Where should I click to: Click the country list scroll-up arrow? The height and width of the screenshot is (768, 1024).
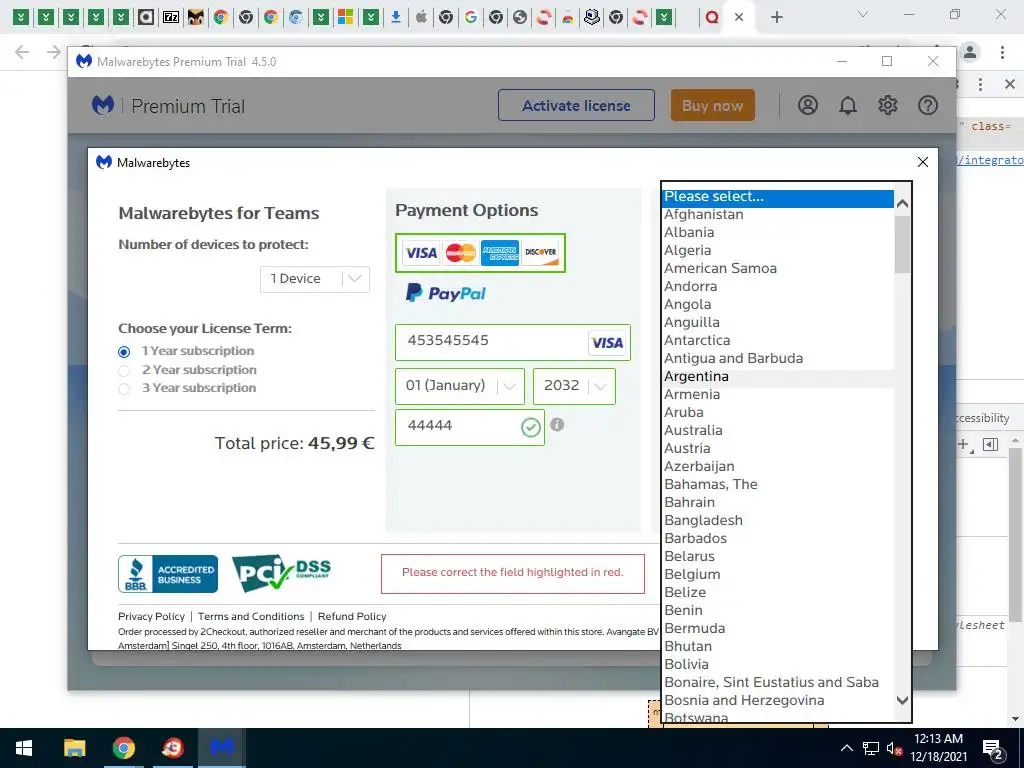902,204
